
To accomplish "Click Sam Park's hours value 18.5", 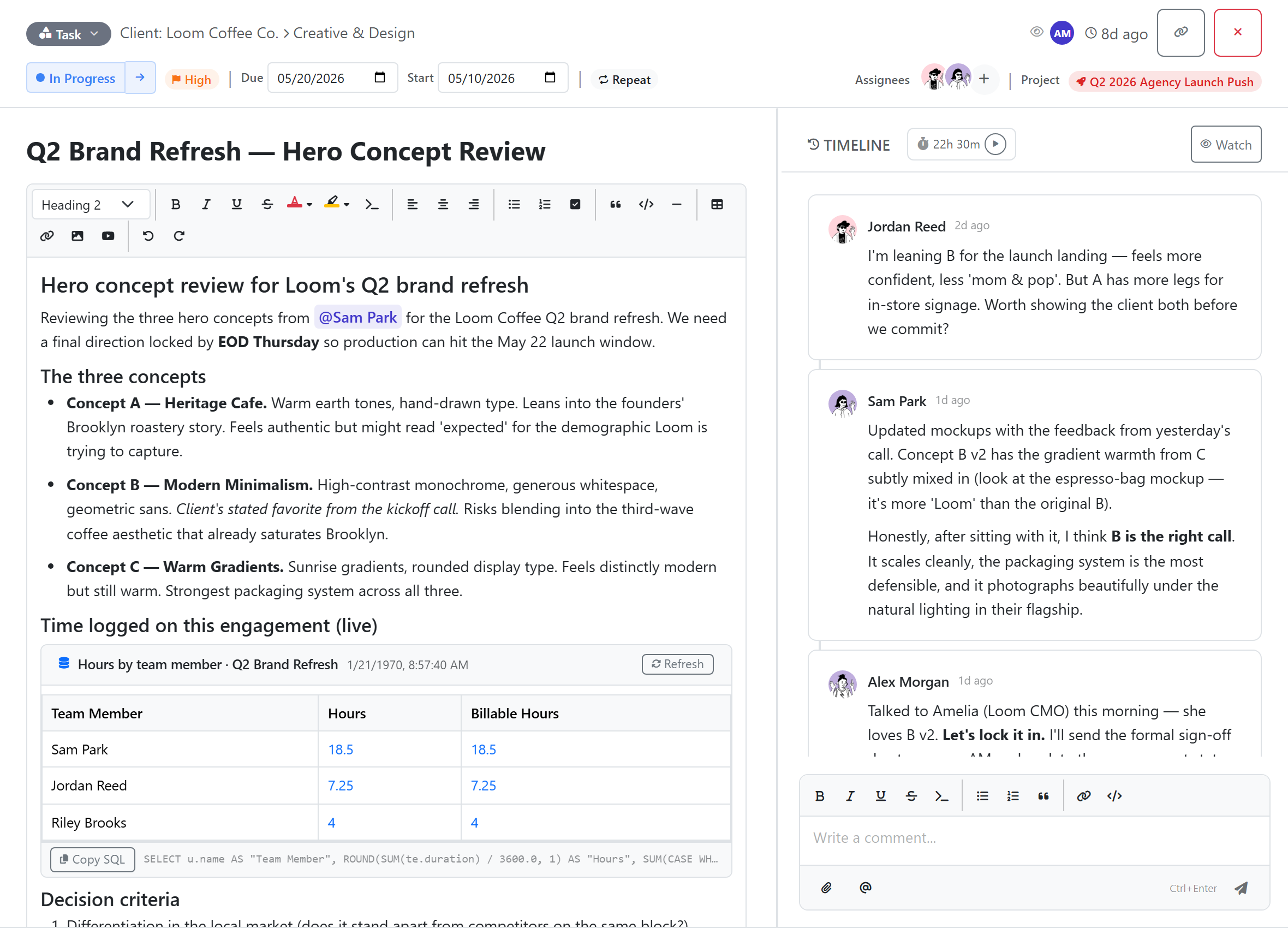I will pos(341,749).
